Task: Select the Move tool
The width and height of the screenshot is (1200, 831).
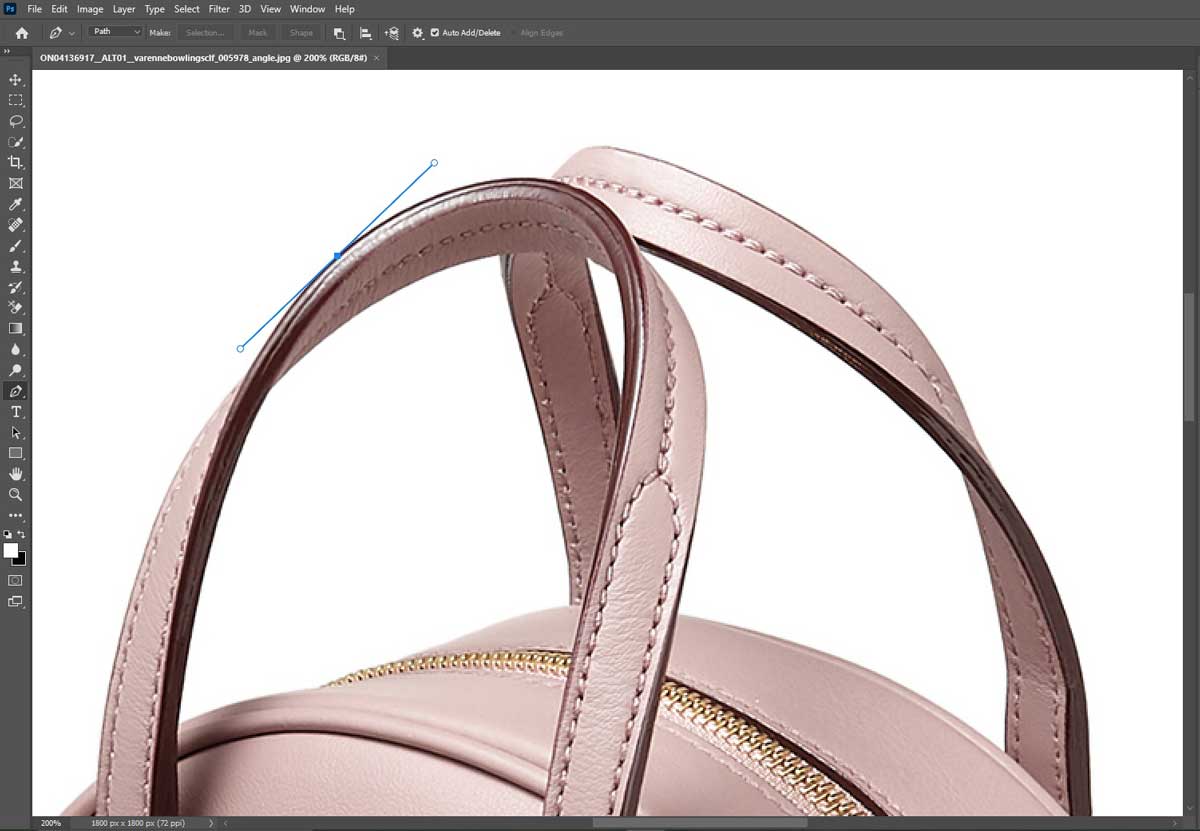Action: (15, 79)
